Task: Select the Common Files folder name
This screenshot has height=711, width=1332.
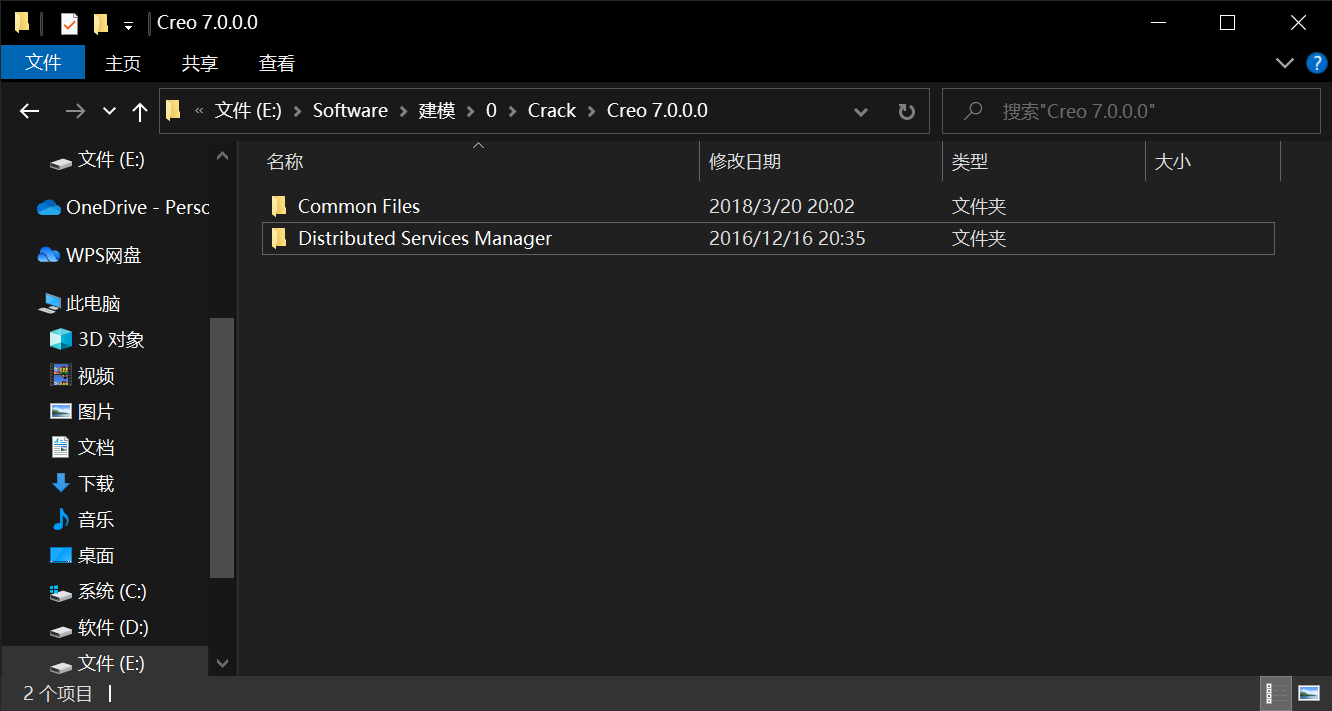Action: [x=359, y=207]
